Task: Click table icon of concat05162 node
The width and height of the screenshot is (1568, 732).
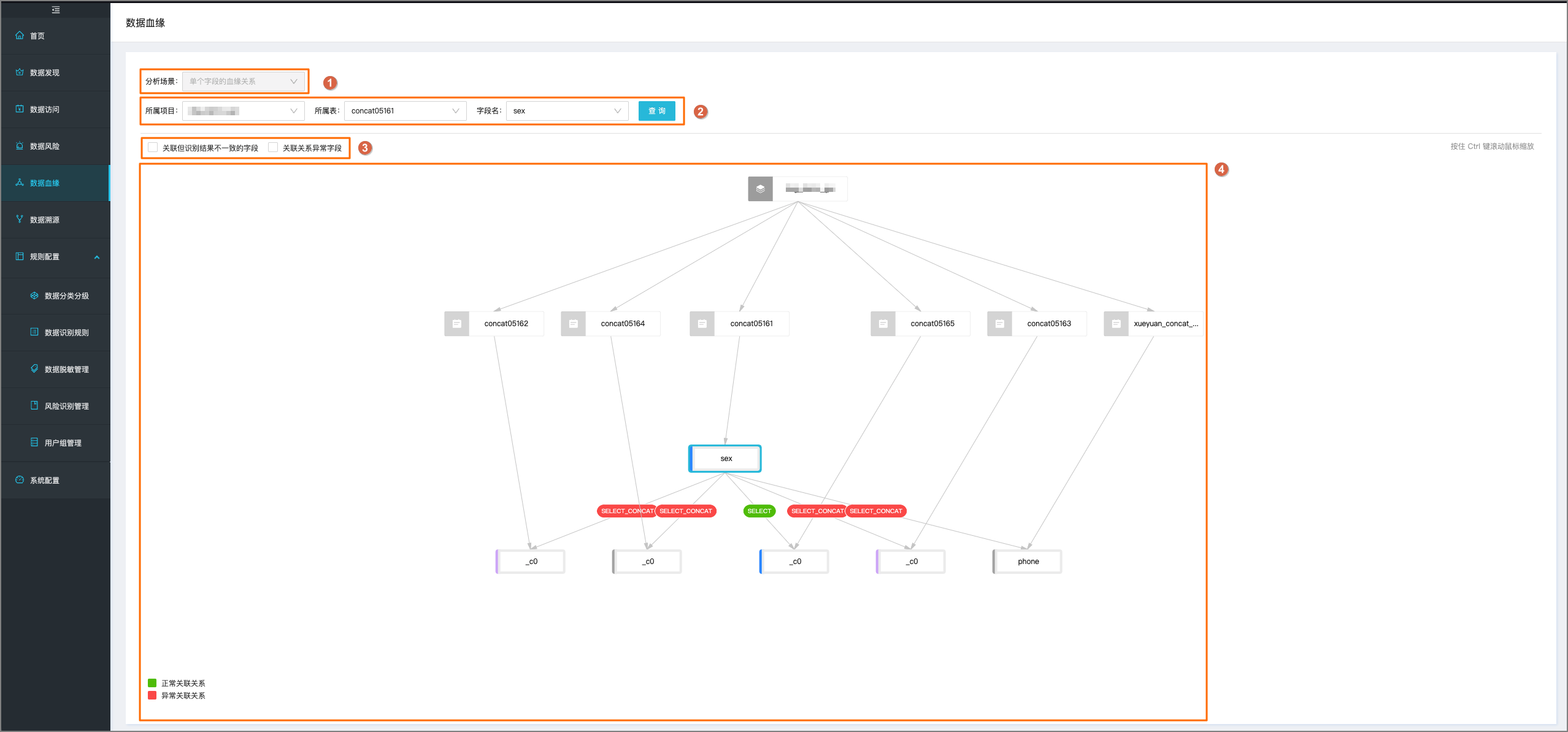Action: [457, 324]
